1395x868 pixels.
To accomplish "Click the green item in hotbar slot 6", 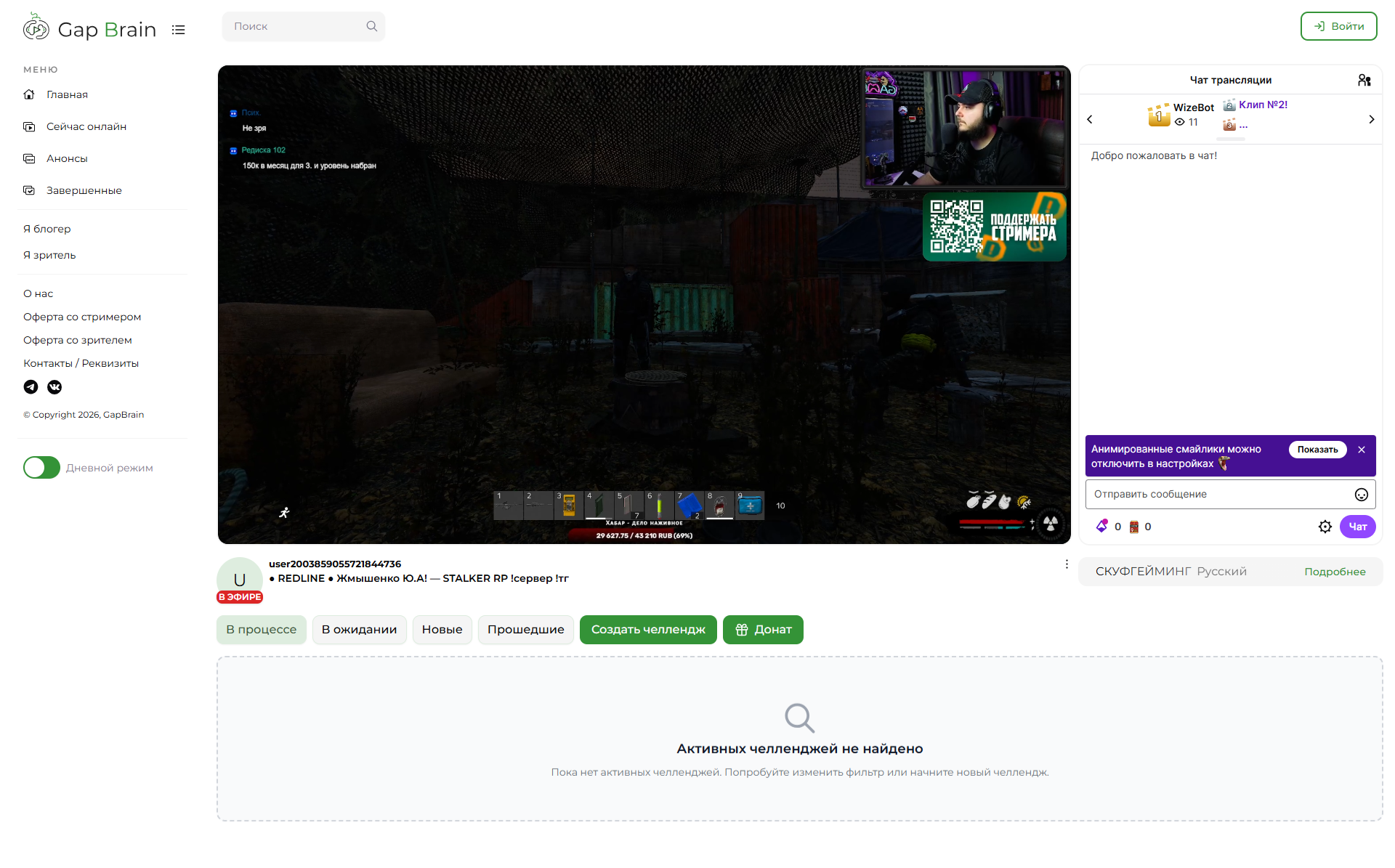I will [x=660, y=505].
